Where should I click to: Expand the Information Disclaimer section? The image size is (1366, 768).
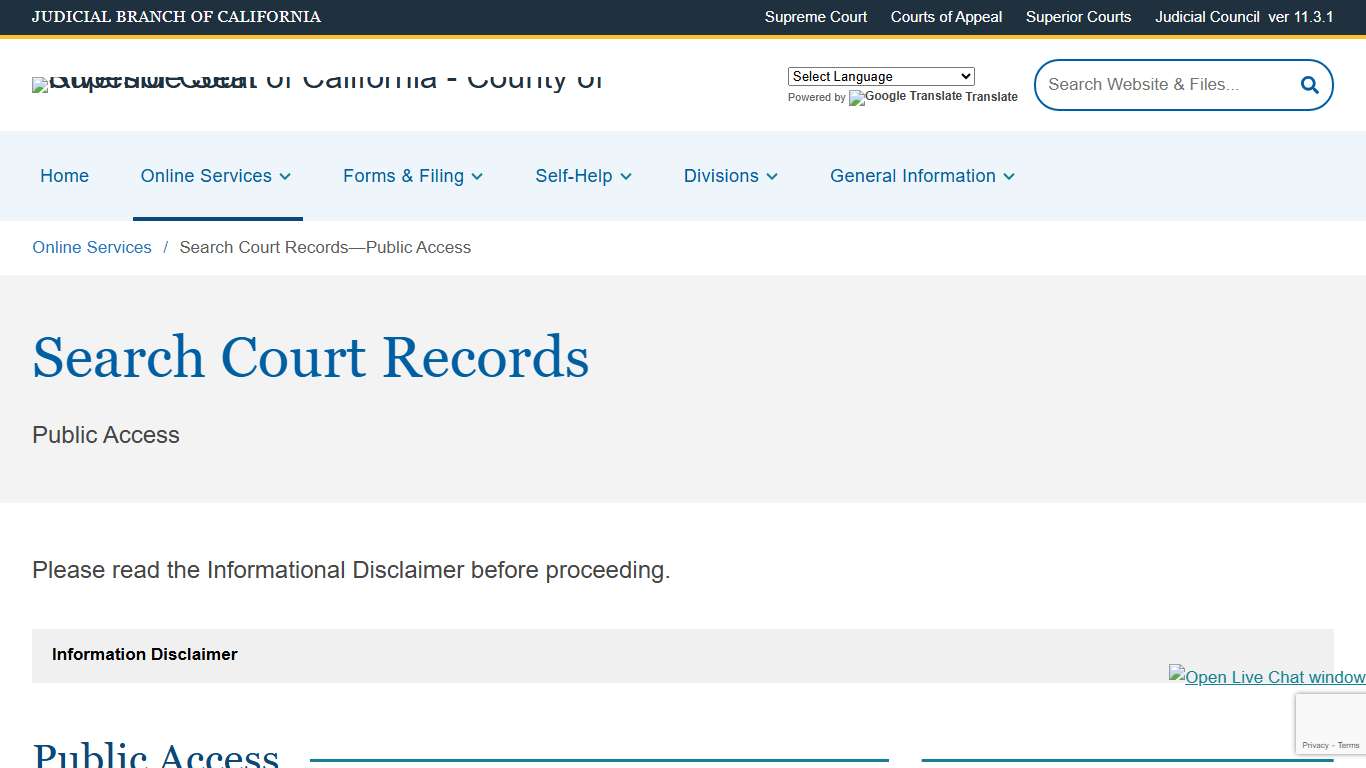144,654
